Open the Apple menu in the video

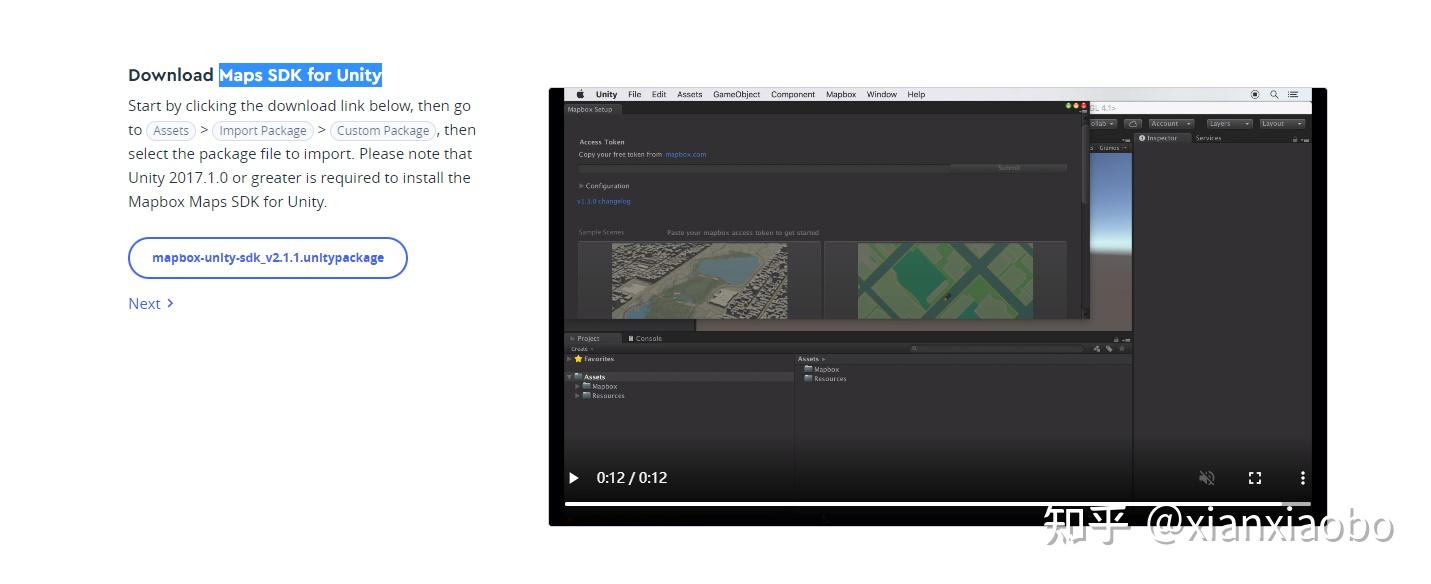[580, 95]
